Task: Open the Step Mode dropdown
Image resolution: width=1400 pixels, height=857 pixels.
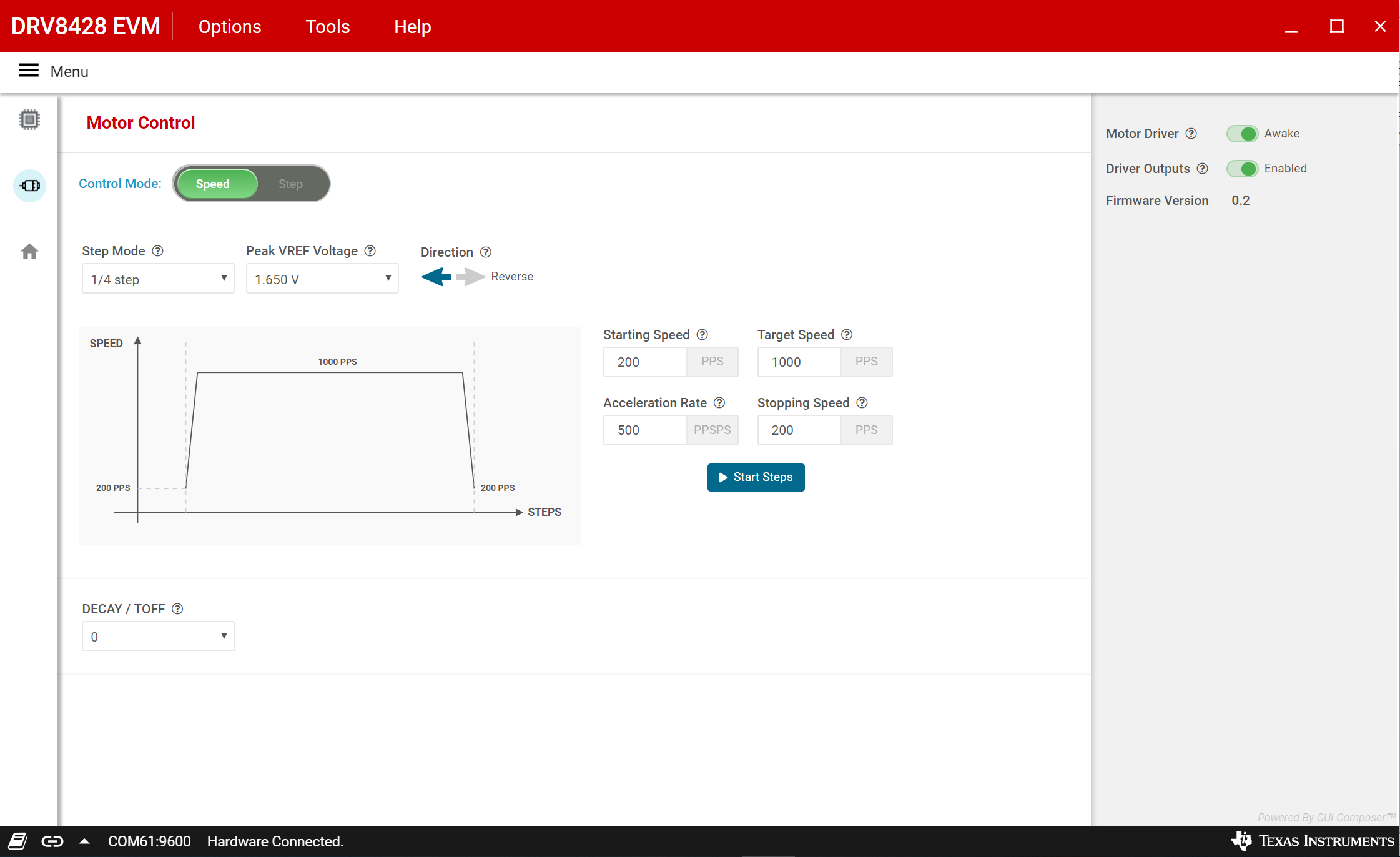Action: pyautogui.click(x=157, y=279)
